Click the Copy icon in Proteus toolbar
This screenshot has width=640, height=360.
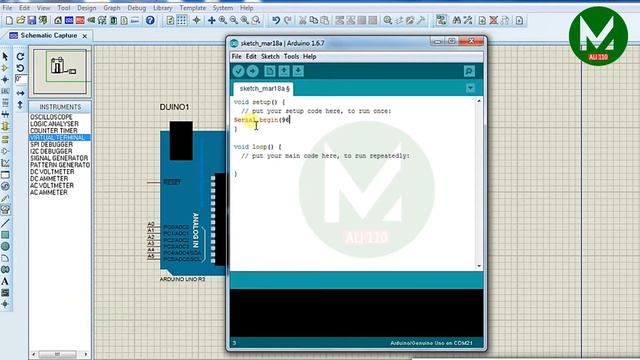click(x=313, y=20)
